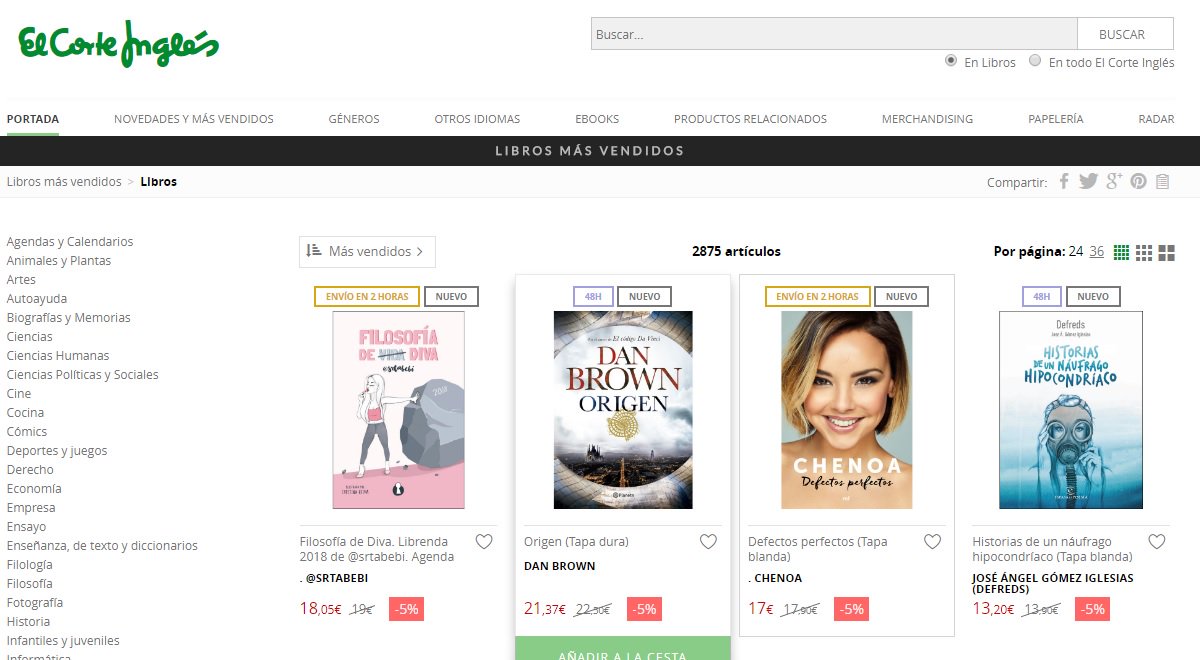The width and height of the screenshot is (1200, 660).
Task: Open 'Biografías y Memorias' category
Action: pyautogui.click(x=68, y=318)
